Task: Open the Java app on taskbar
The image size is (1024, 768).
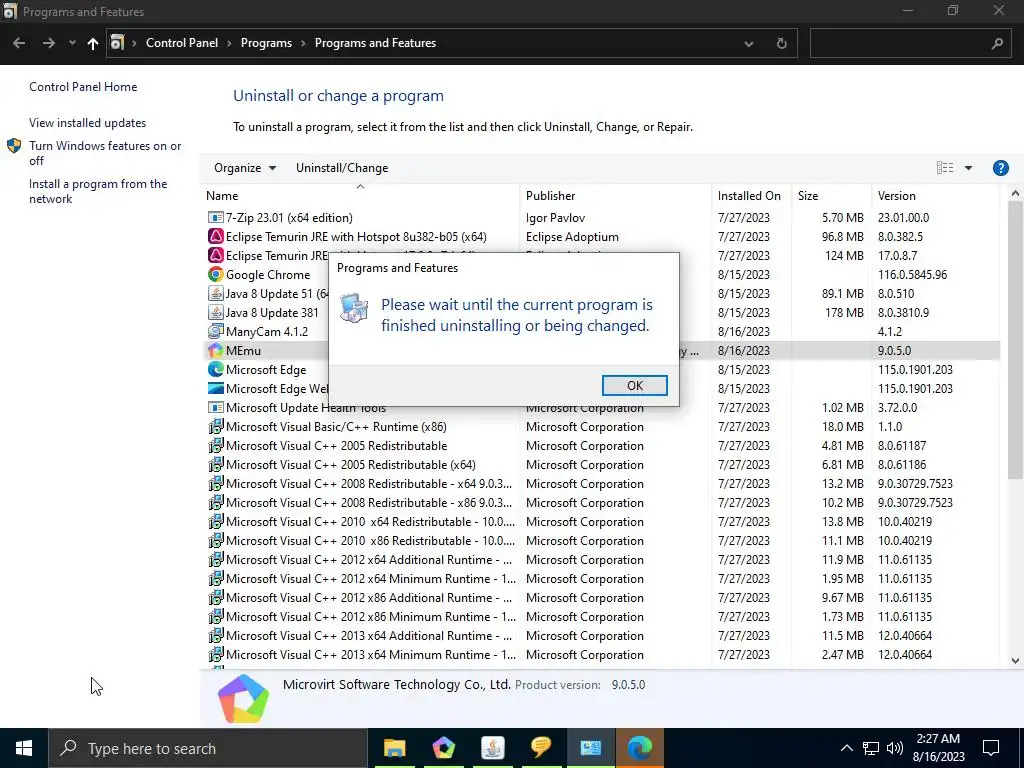Action: tap(492, 748)
